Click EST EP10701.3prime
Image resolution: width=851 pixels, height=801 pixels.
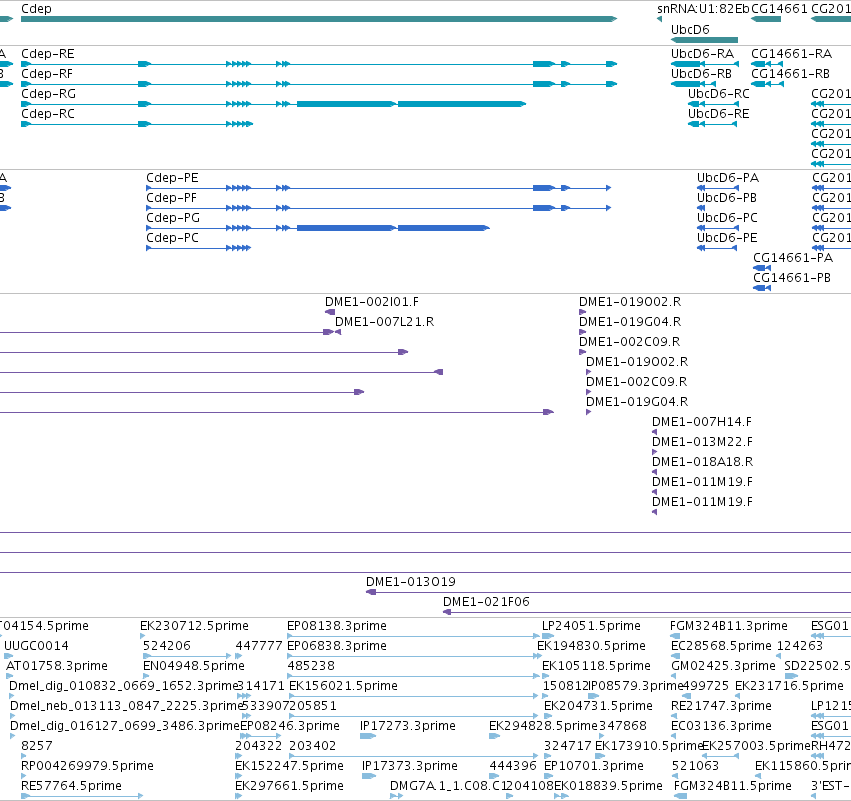click(594, 766)
